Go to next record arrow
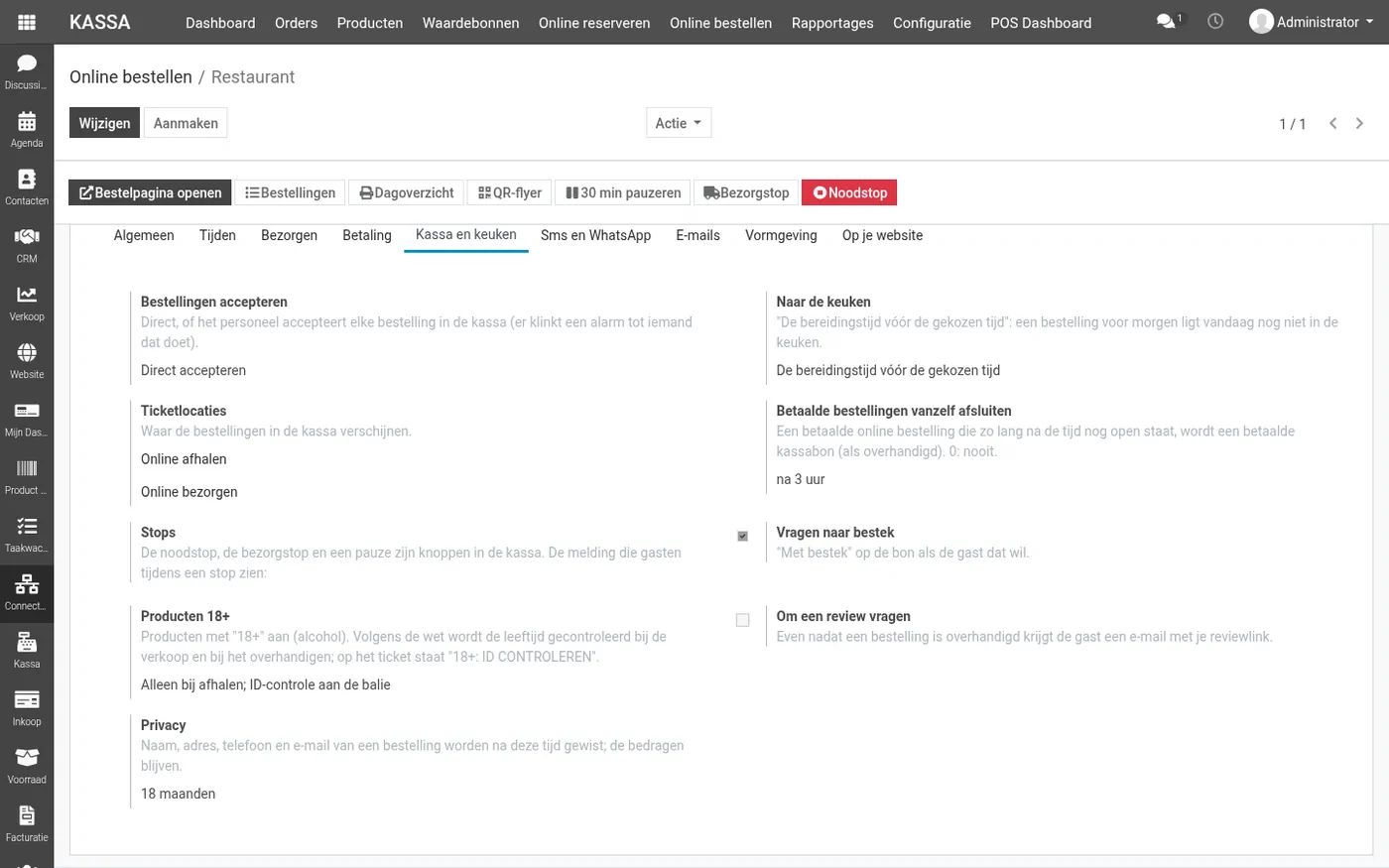The height and width of the screenshot is (868, 1389). 1359,123
